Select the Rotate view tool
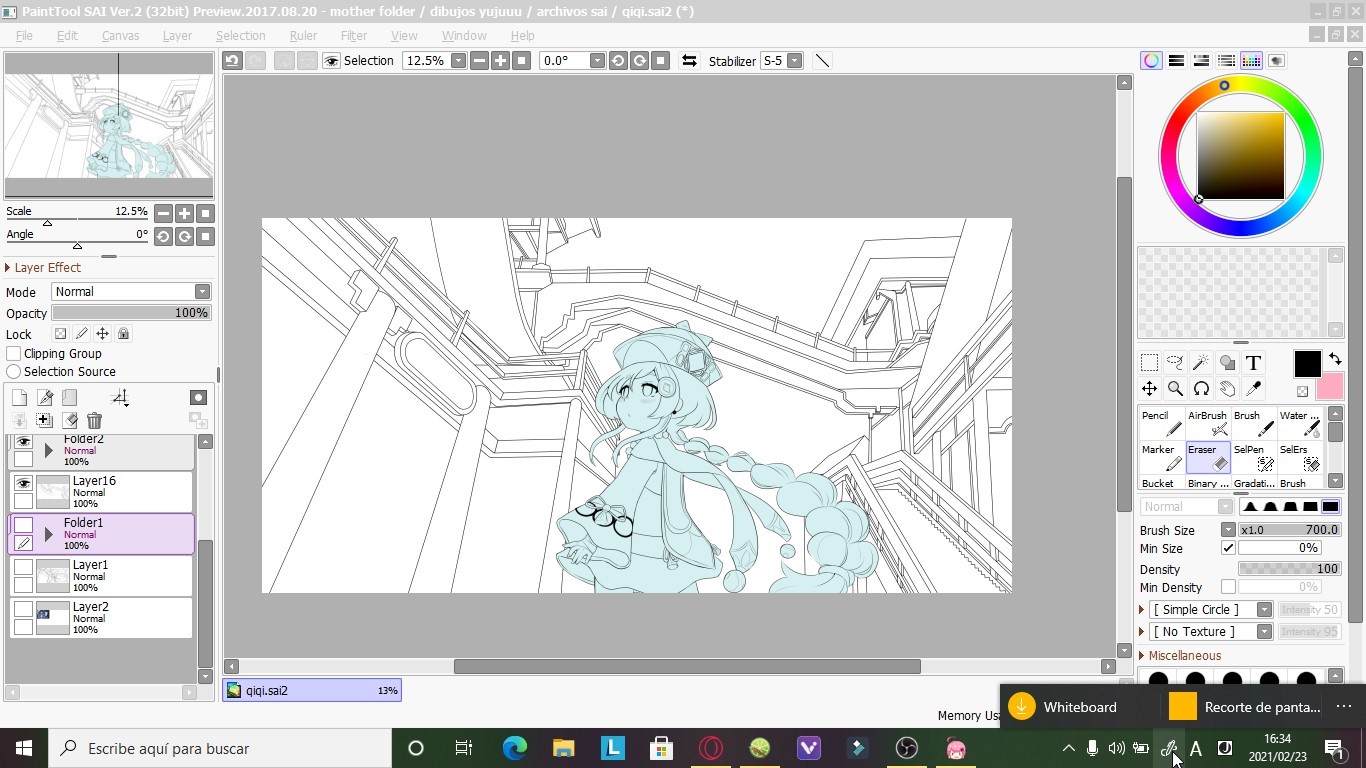The height and width of the screenshot is (768, 1366). [x=1201, y=389]
